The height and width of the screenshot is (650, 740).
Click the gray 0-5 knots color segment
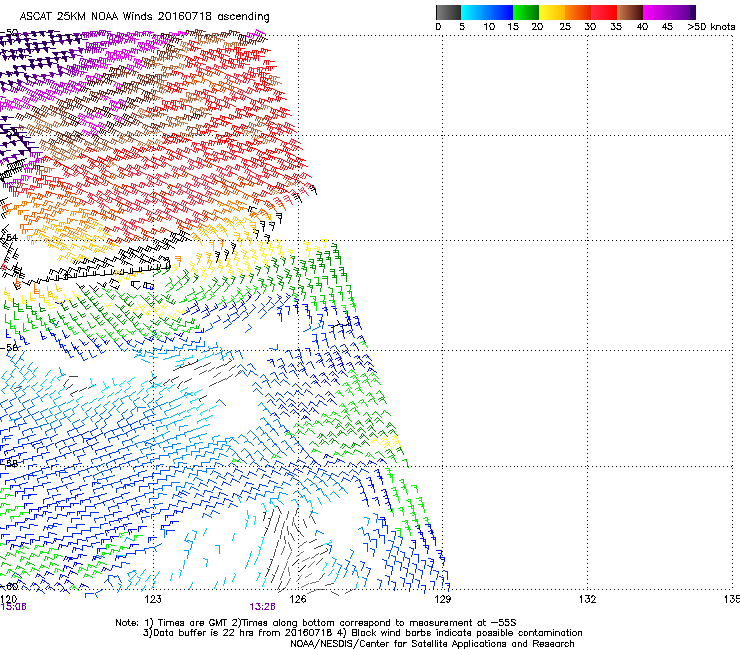448,12
